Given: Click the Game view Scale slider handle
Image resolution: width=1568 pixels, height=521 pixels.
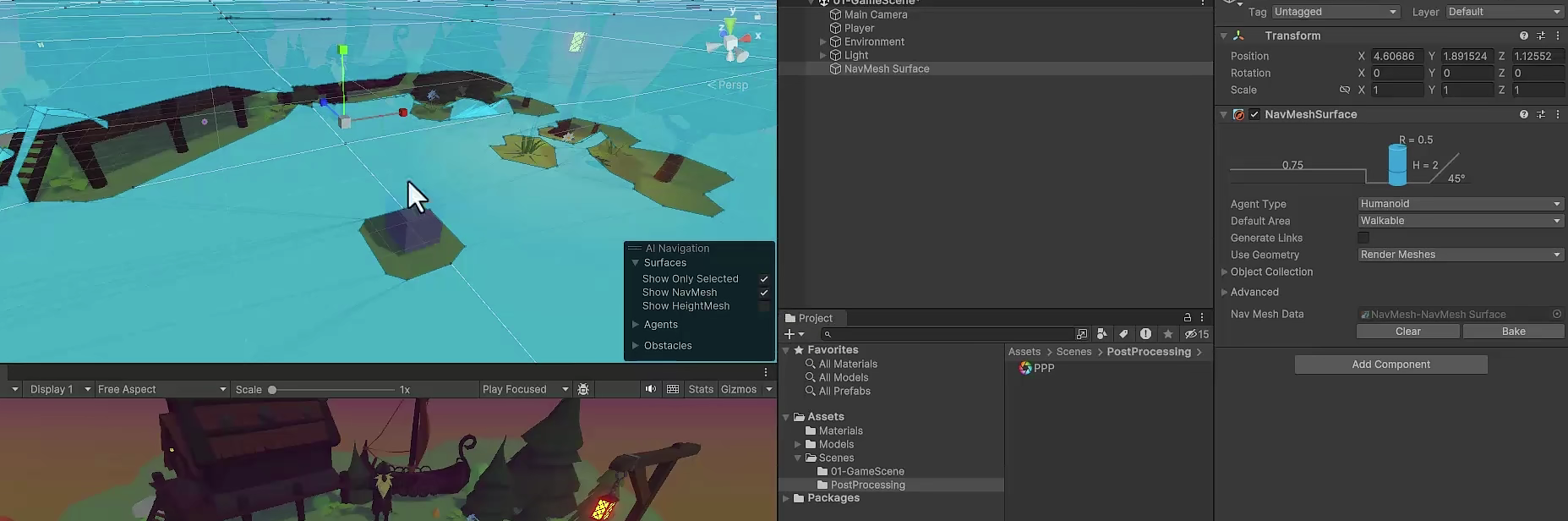Looking at the screenshot, I should point(272,390).
